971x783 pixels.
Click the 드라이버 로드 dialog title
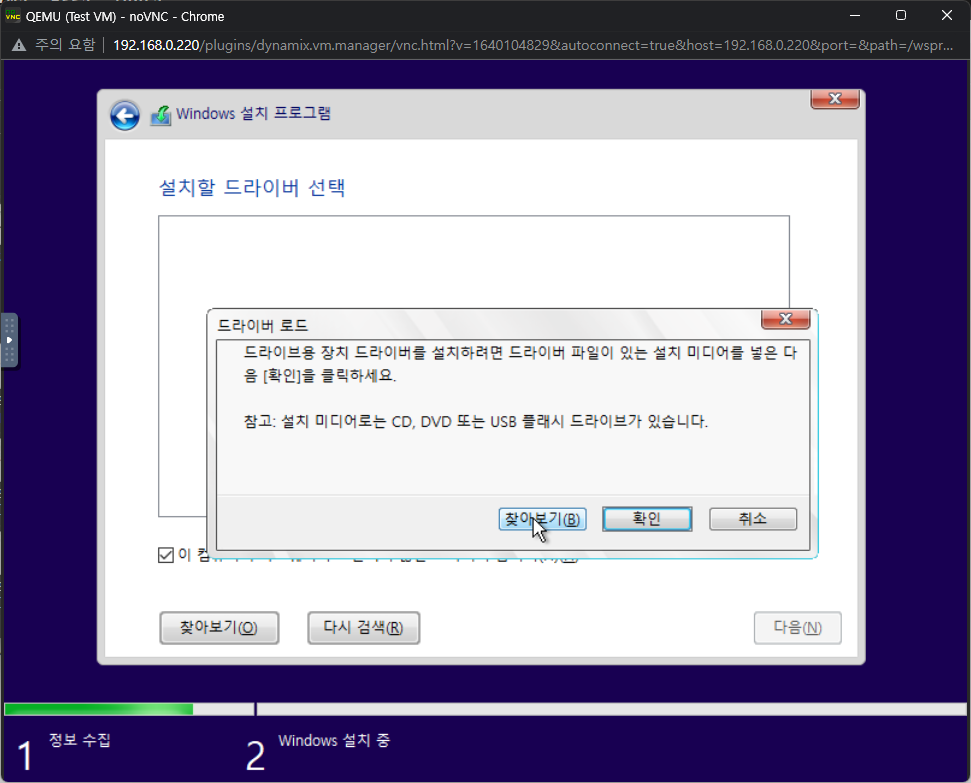263,326
